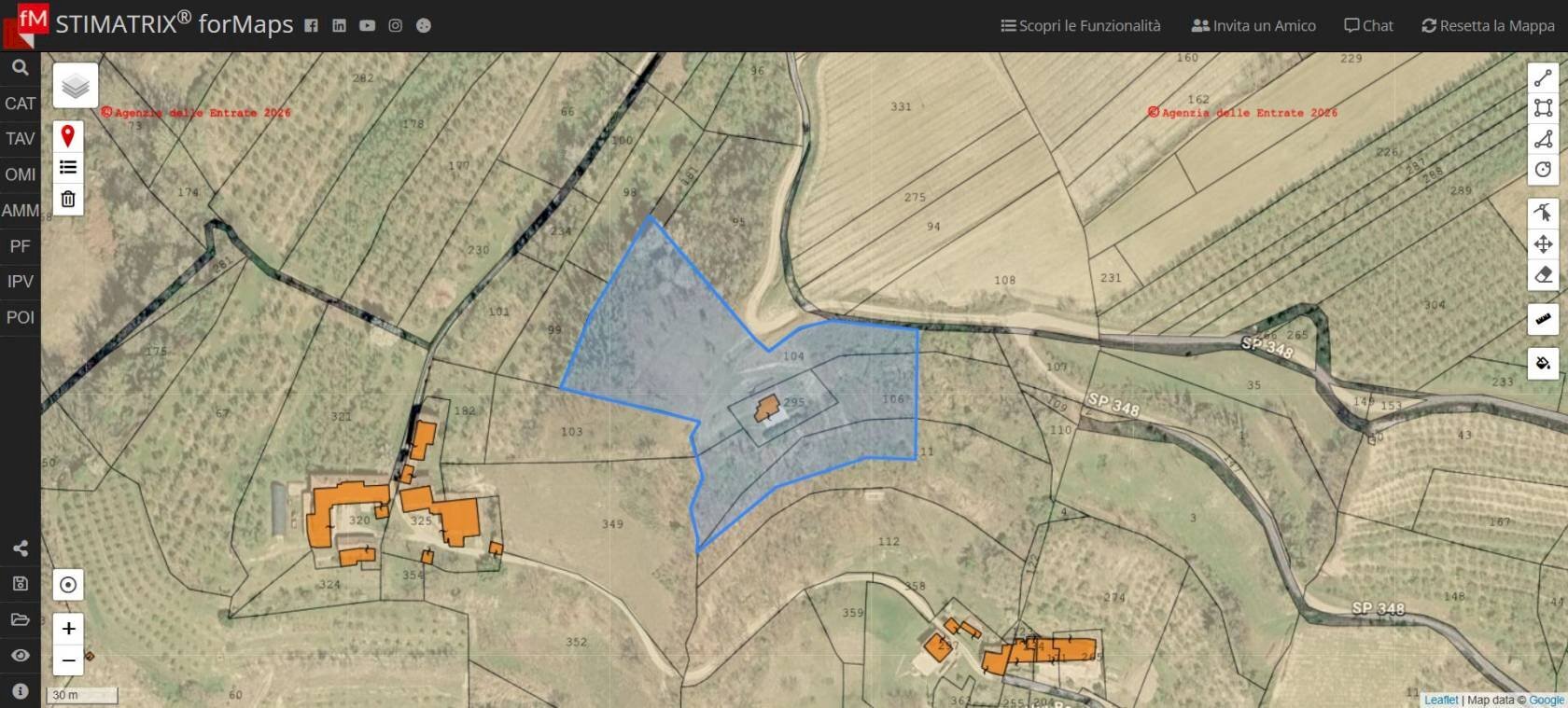Image resolution: width=1568 pixels, height=708 pixels.
Task: Select the draw polyline tool
Action: 1543,77
